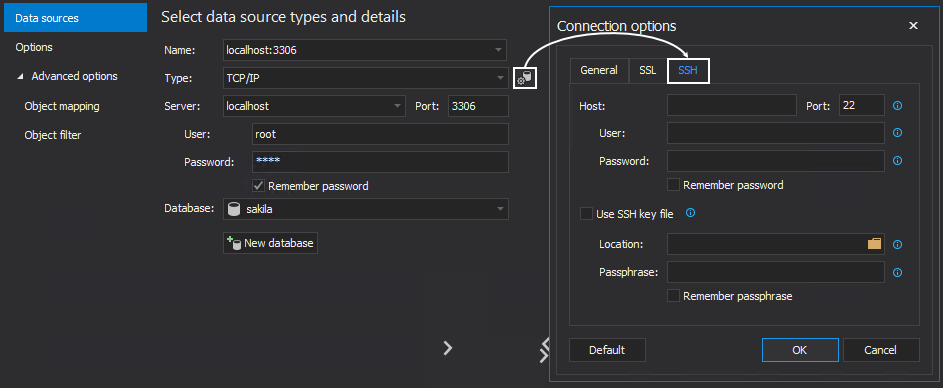Screen dimensions: 943x388
Task: Open Options in the sidebar
Action: click(34, 47)
